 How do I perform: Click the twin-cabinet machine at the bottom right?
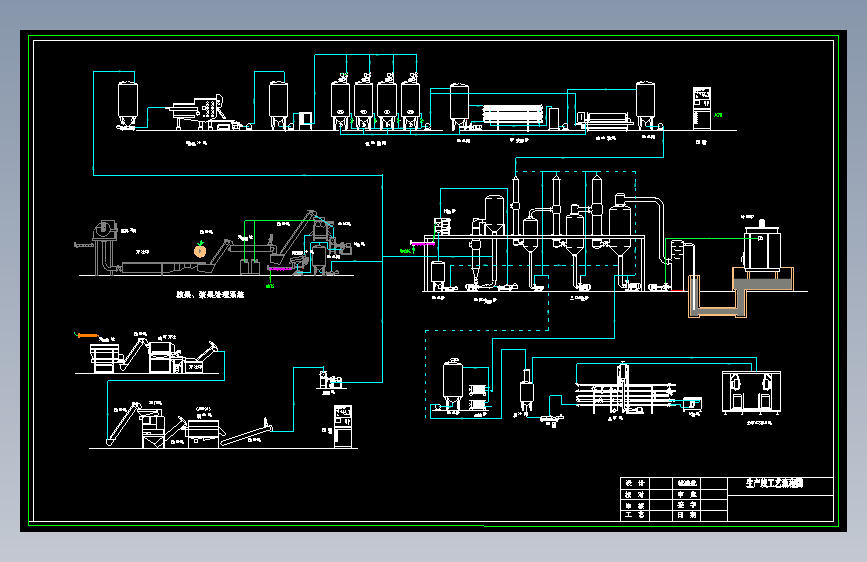(x=751, y=392)
